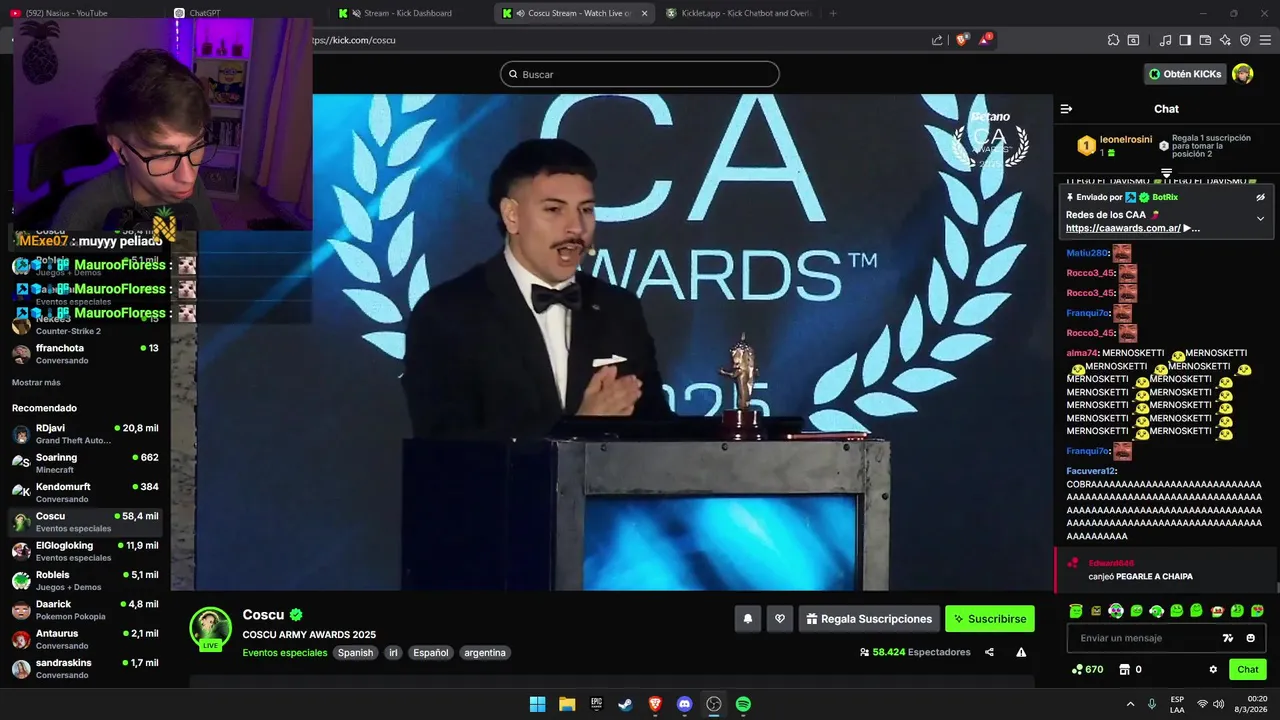
Task: Click the follow heart icon
Action: (x=780, y=619)
